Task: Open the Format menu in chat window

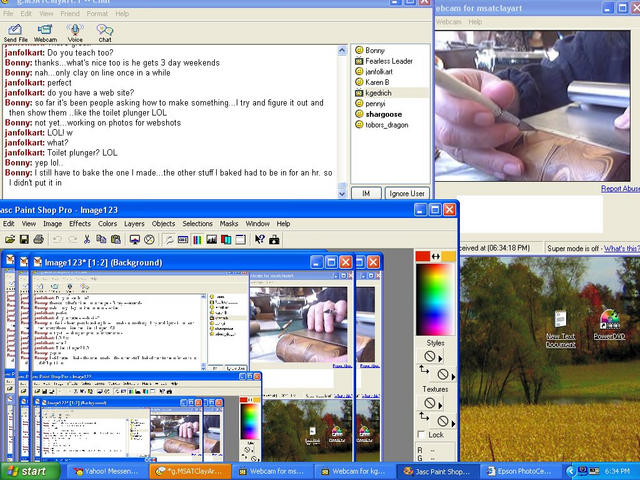Action: point(97,13)
